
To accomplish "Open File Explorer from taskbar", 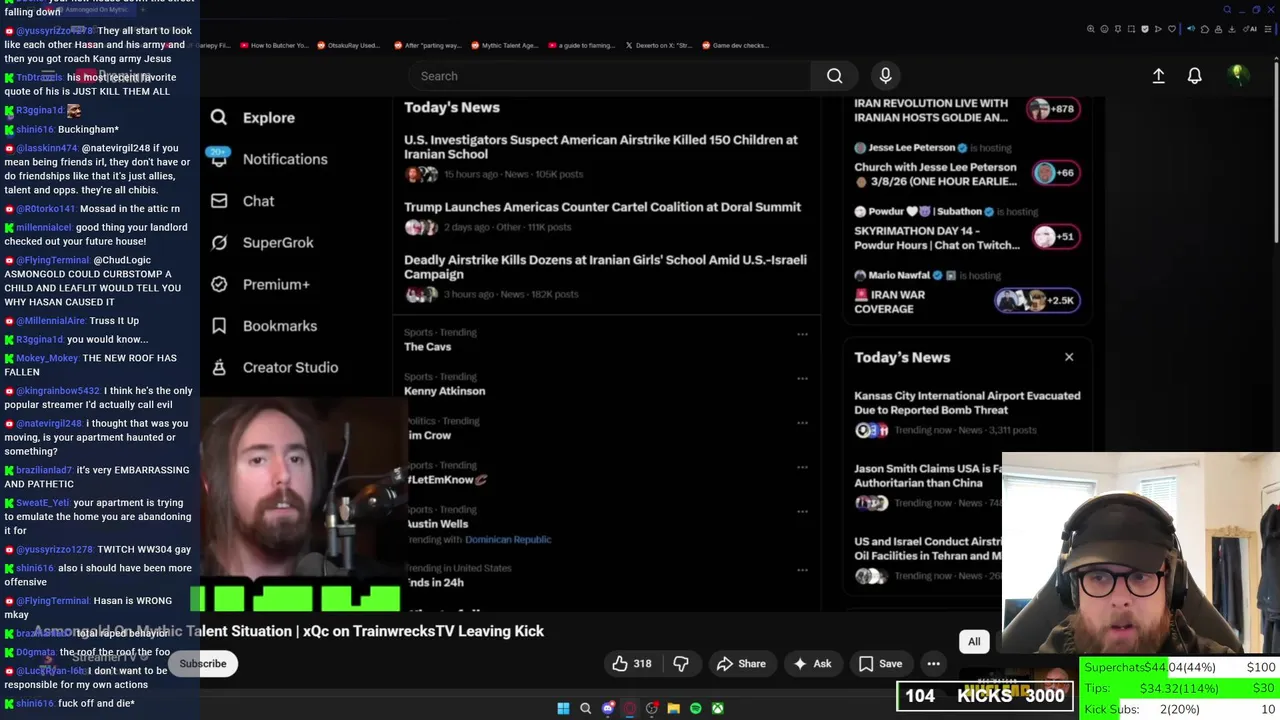I will [x=673, y=708].
